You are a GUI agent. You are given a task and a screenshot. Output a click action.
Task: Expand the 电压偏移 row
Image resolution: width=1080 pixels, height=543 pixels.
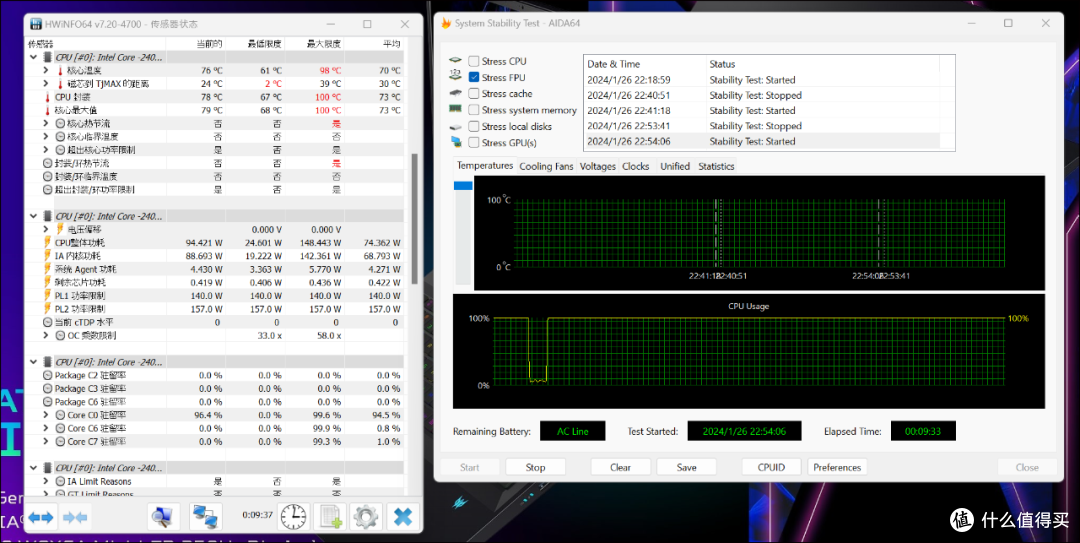(x=45, y=229)
